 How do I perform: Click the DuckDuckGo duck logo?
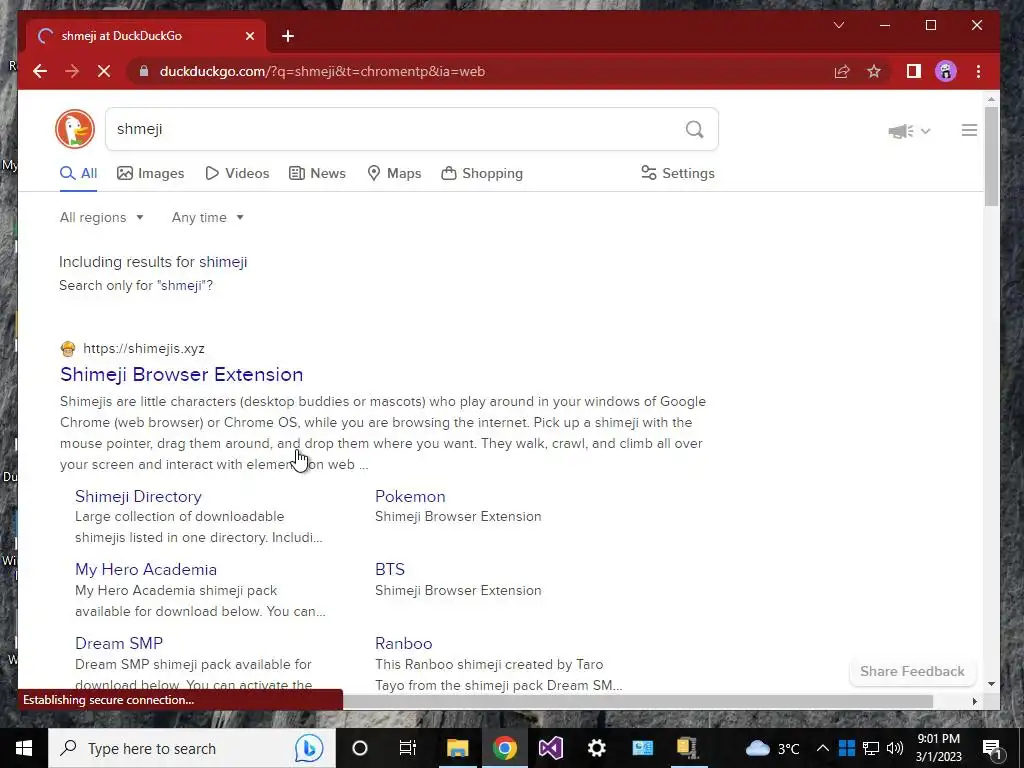tap(75, 129)
